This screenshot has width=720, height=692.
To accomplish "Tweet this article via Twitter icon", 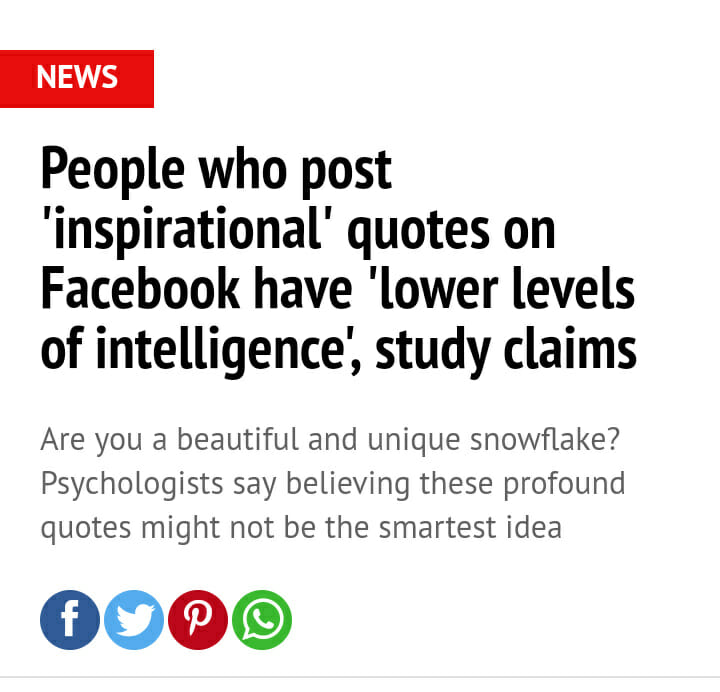I will (134, 620).
